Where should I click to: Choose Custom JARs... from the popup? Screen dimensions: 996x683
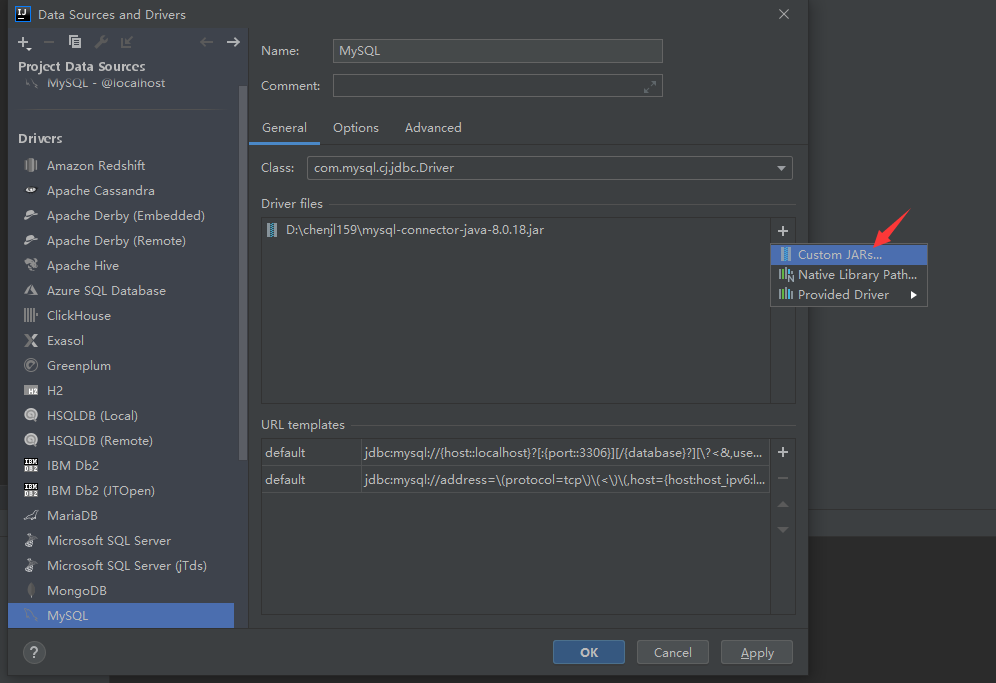pyautogui.click(x=849, y=254)
